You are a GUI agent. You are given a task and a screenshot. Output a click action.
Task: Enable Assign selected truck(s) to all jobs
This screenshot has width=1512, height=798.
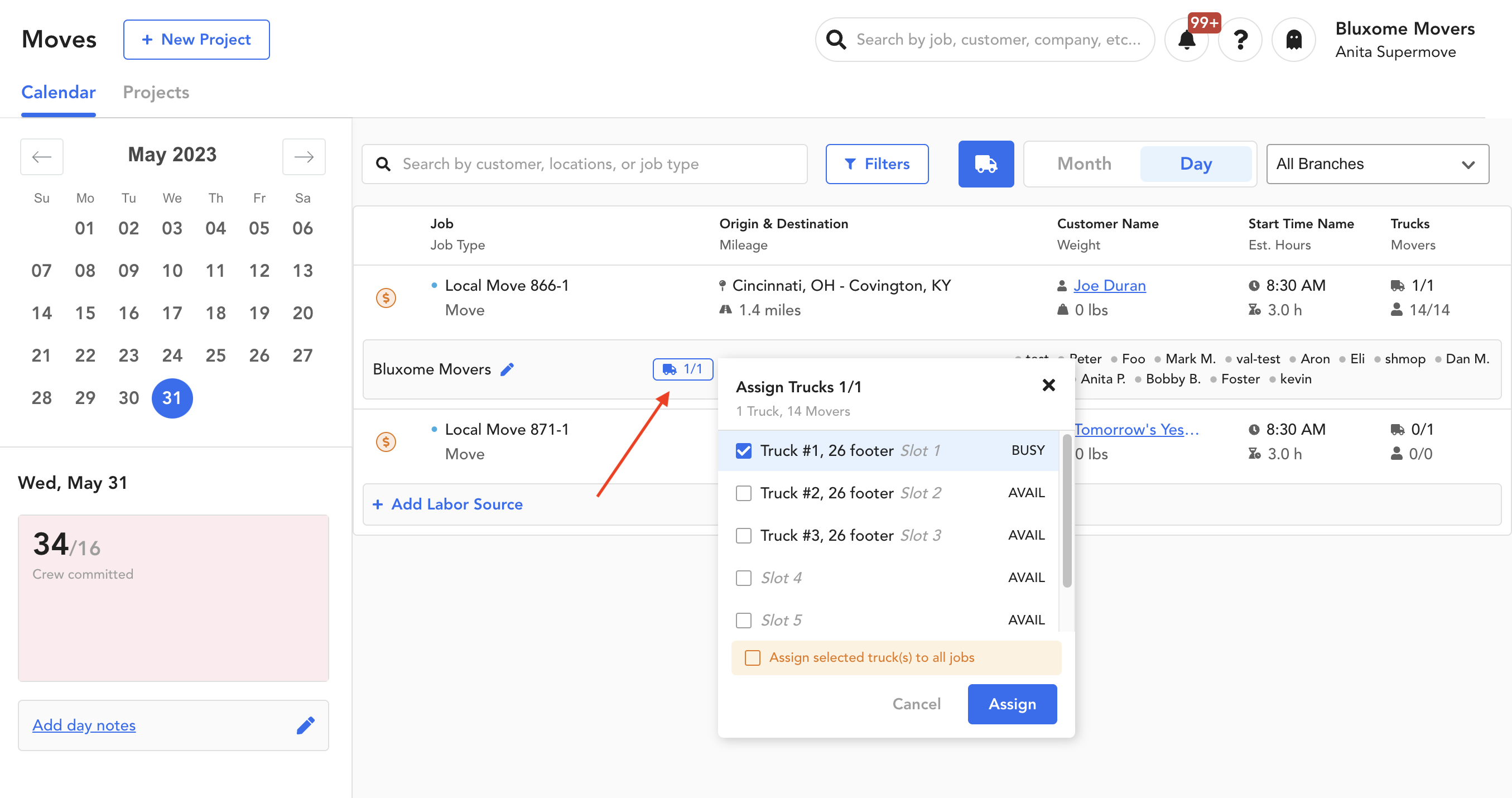tap(753, 658)
